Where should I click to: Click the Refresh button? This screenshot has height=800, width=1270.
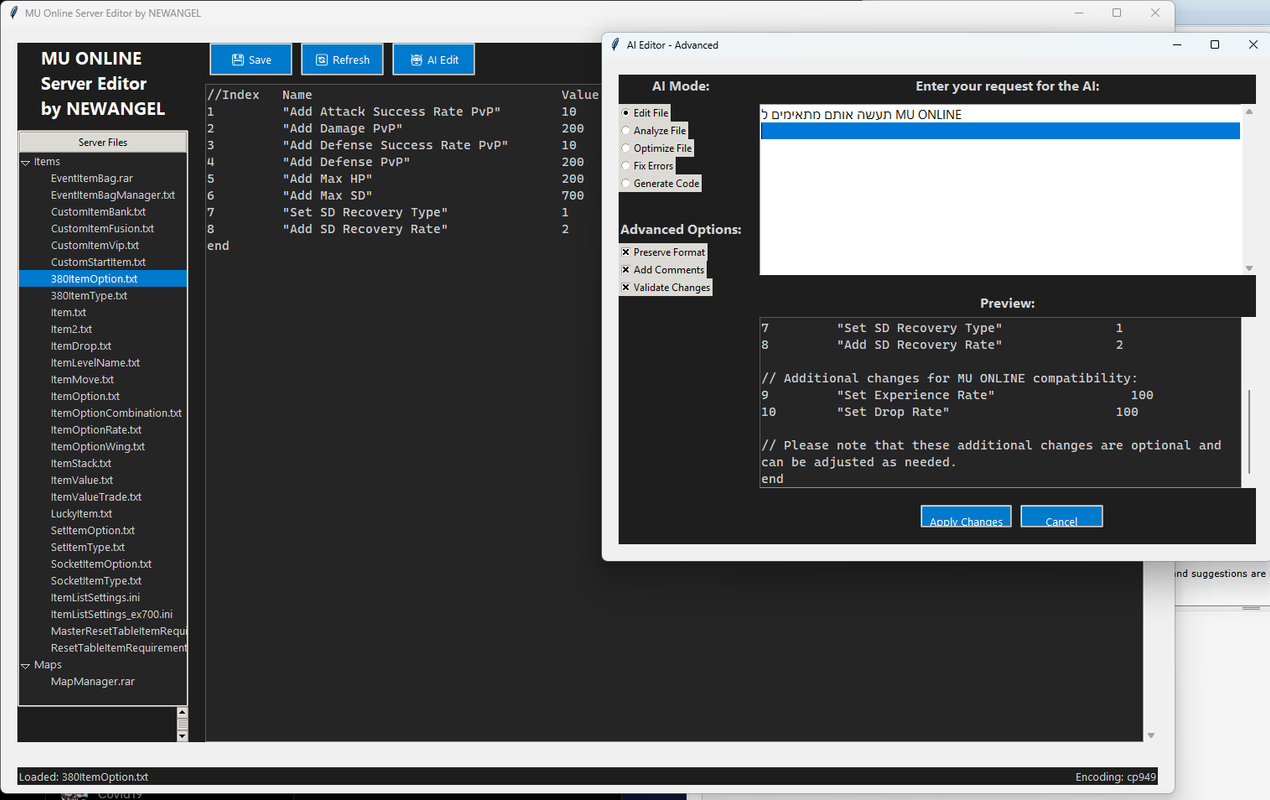342,60
